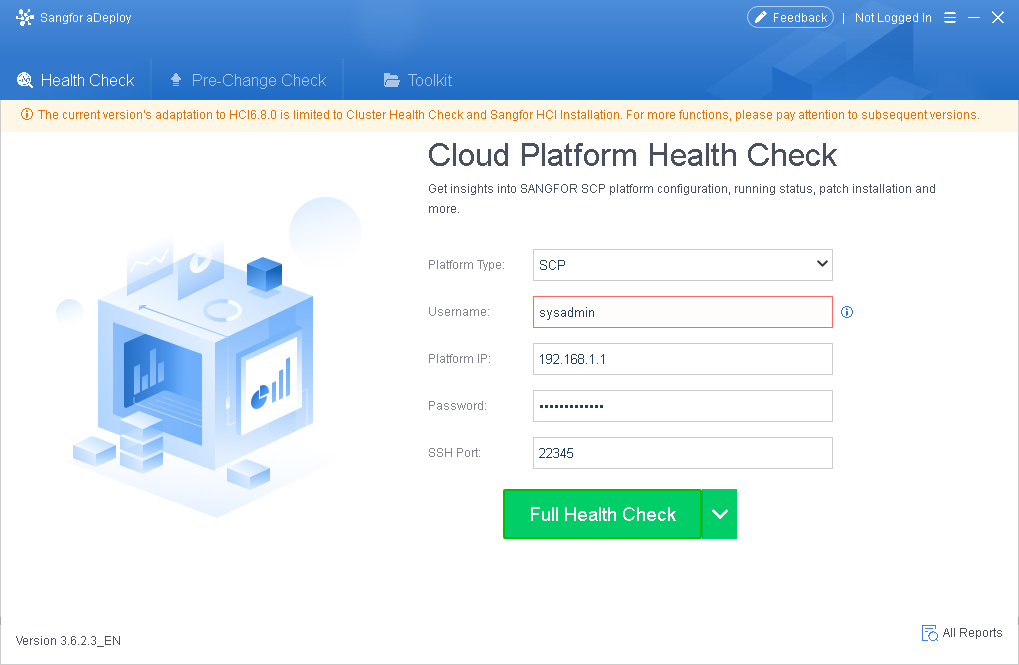Click the Not Logged In status
Viewport: 1019px width, 665px height.
[x=893, y=18]
